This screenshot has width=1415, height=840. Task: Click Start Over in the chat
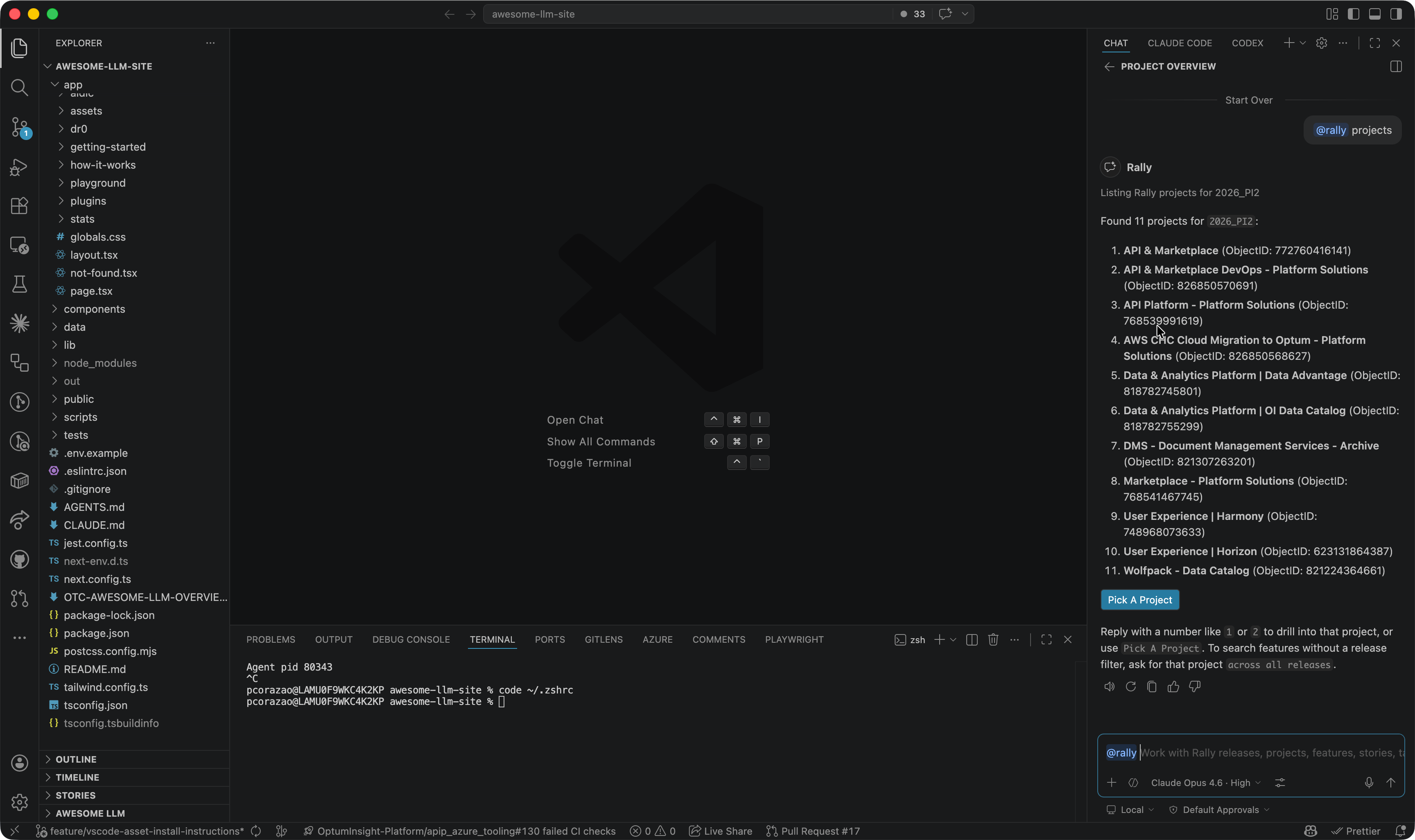tap(1249, 100)
